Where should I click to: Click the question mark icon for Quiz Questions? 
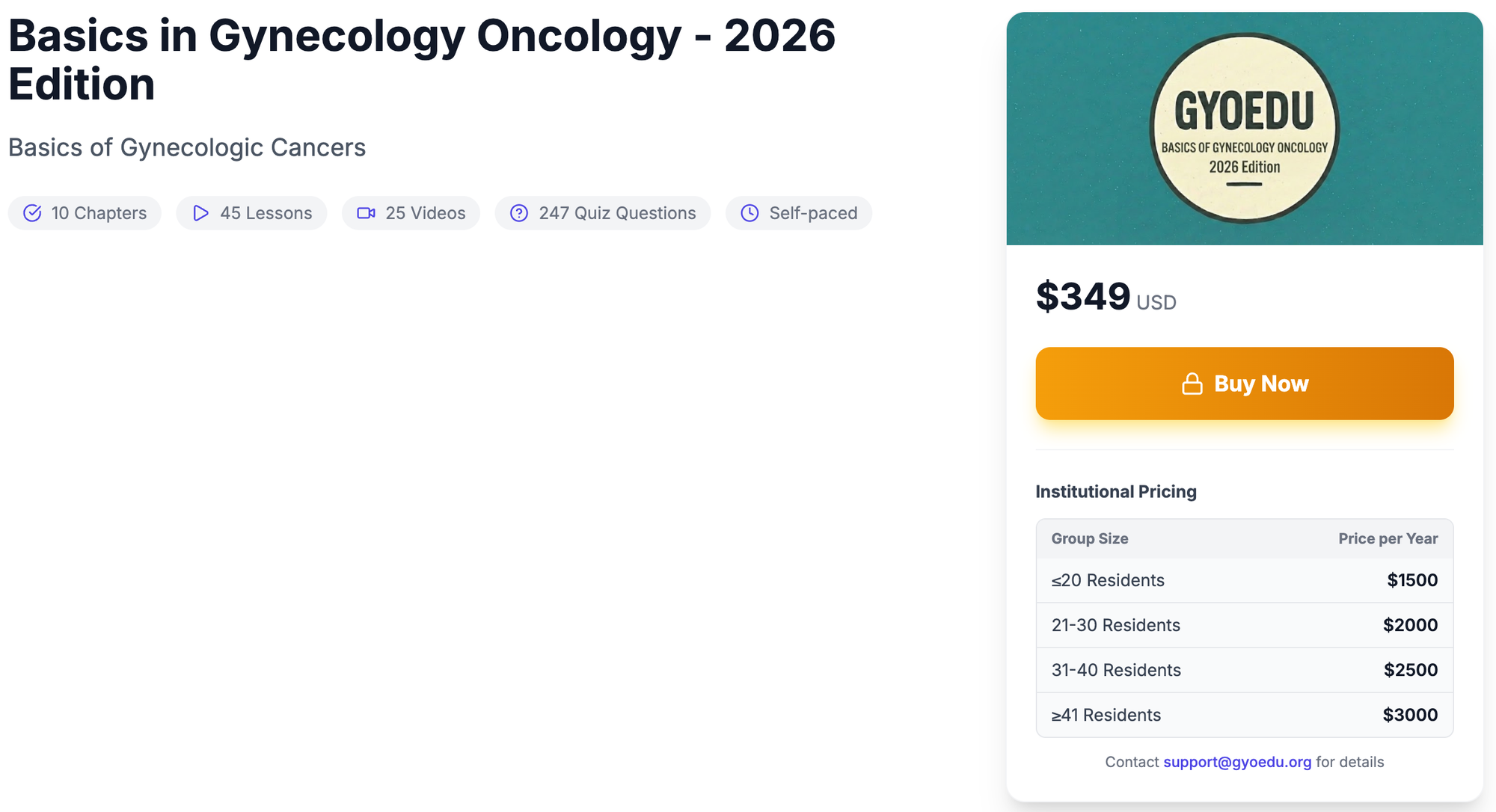pyautogui.click(x=519, y=213)
